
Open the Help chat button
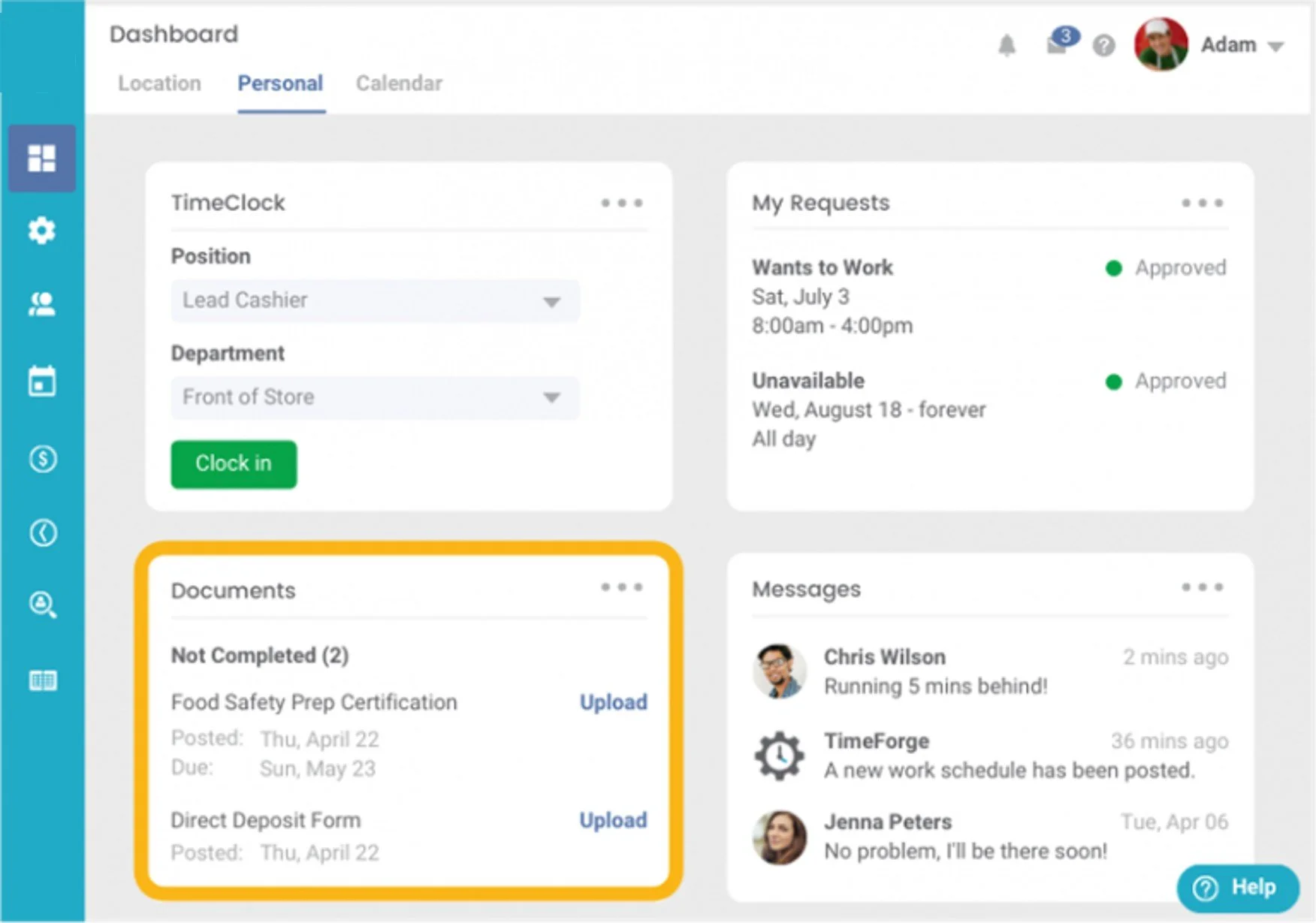click(x=1238, y=888)
